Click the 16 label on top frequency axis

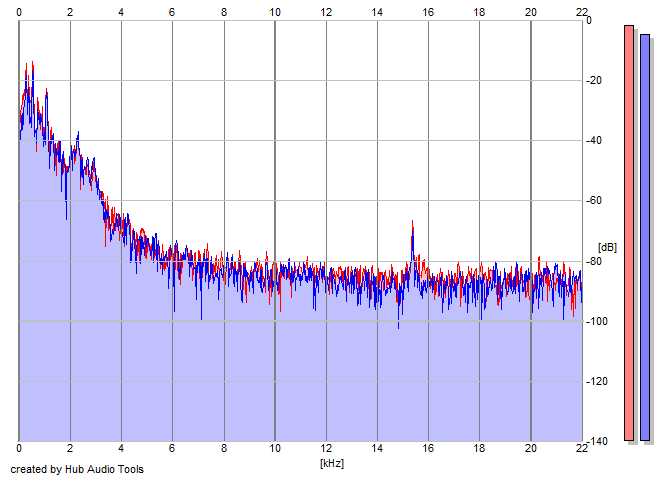[x=428, y=12]
